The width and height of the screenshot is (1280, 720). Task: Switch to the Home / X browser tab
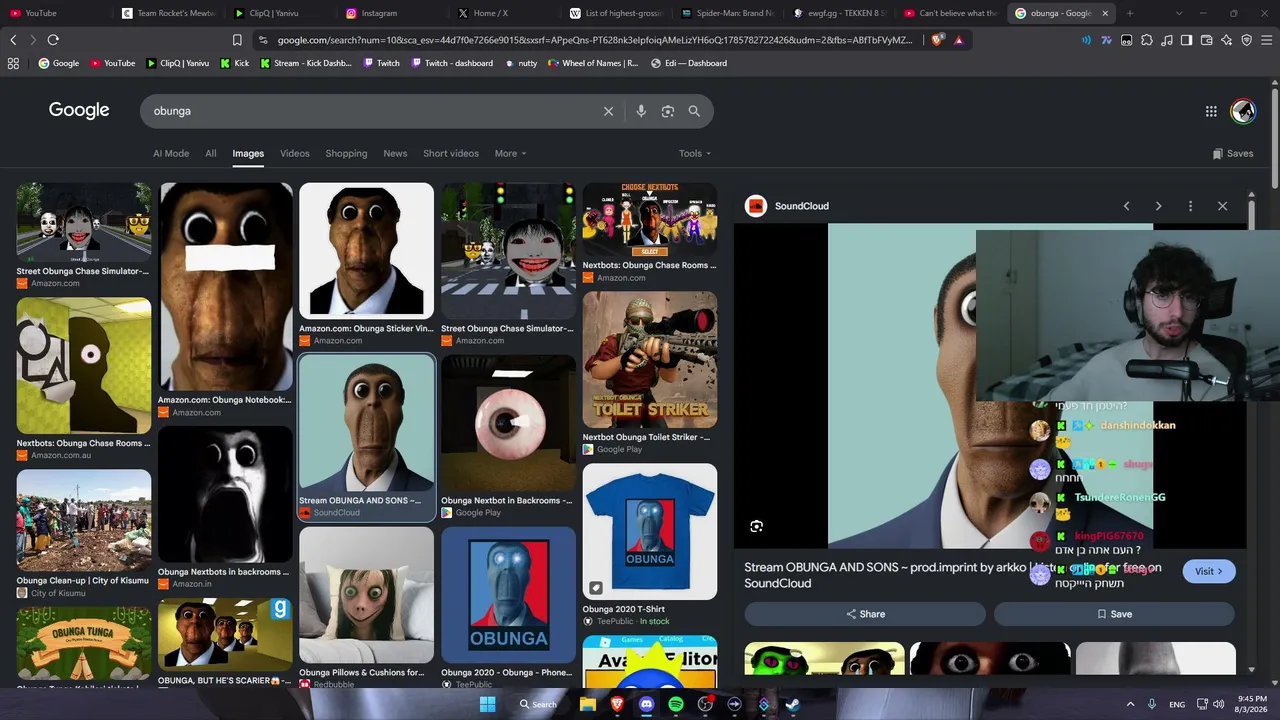[x=503, y=13]
